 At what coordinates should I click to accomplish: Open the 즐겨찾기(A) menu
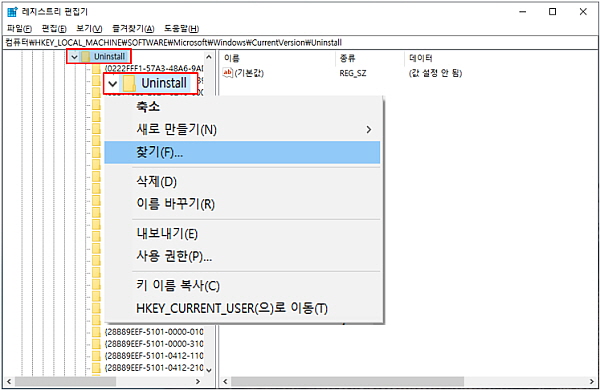pos(133,29)
